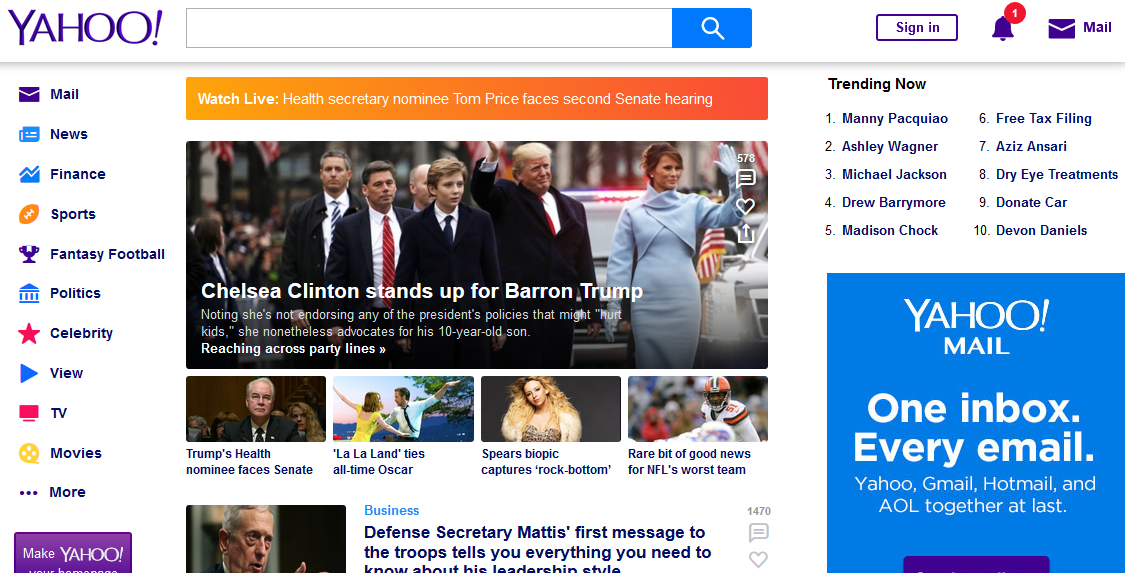Open the Watch Live Tom Price hearing banner
Viewport: 1125px width, 573px height.
pyautogui.click(x=476, y=99)
